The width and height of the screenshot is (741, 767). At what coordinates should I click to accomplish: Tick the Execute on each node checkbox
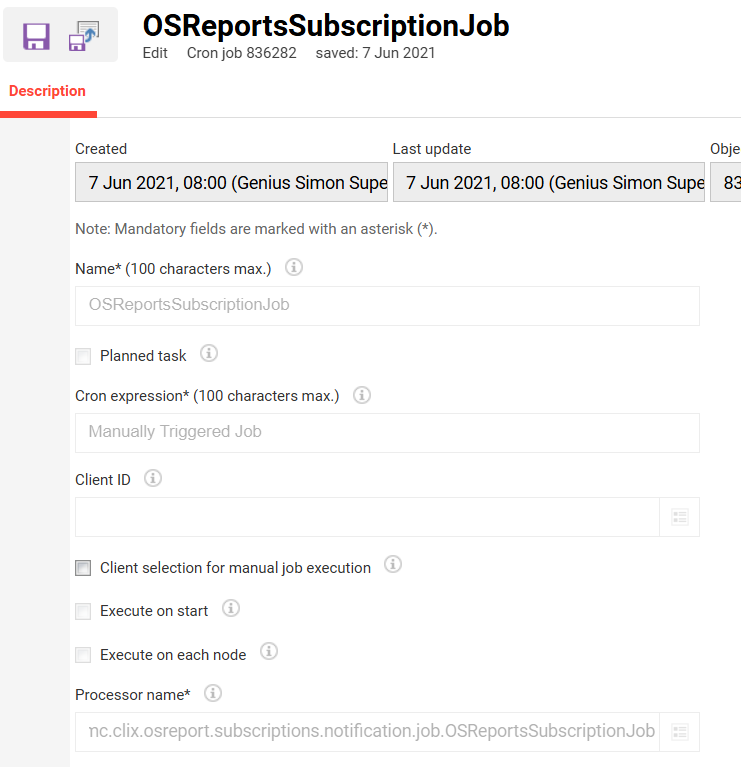(x=83, y=655)
